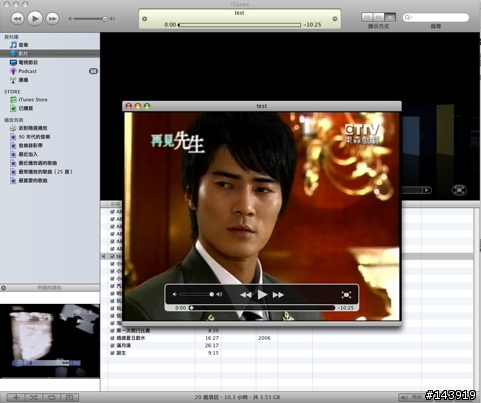Image resolution: width=481 pixels, height=403 pixels.
Task: Click the iTunes toolbar low-volume speaker icon
Action: pyautogui.click(x=70, y=19)
